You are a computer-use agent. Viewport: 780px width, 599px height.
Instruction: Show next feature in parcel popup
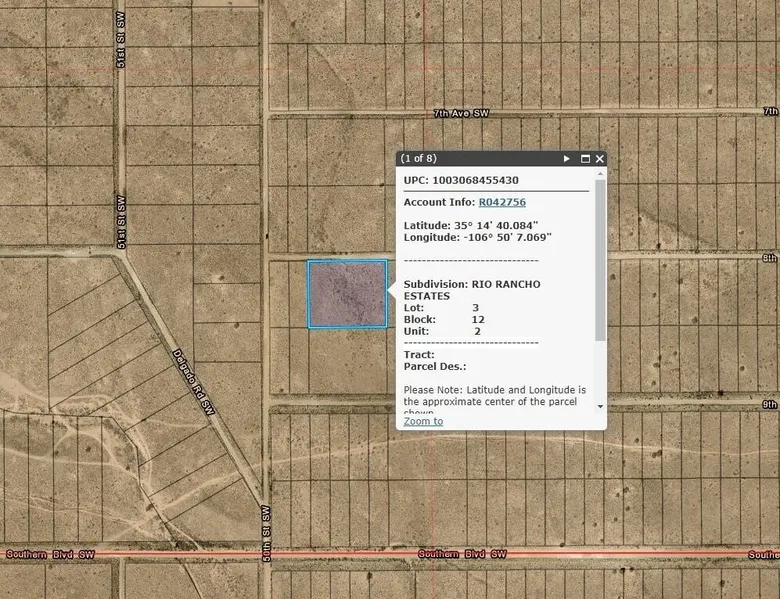(567, 159)
